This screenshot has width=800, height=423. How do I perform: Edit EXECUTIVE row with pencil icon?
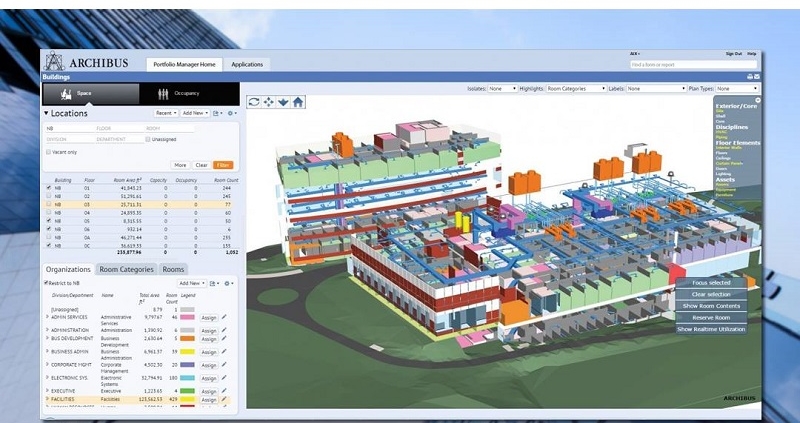pyautogui.click(x=224, y=391)
